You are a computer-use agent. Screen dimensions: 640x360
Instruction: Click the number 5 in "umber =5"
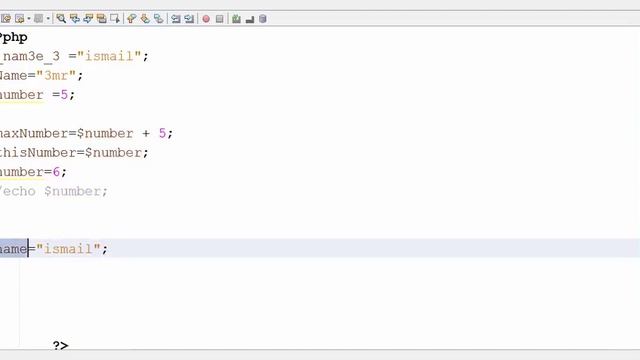click(64, 95)
